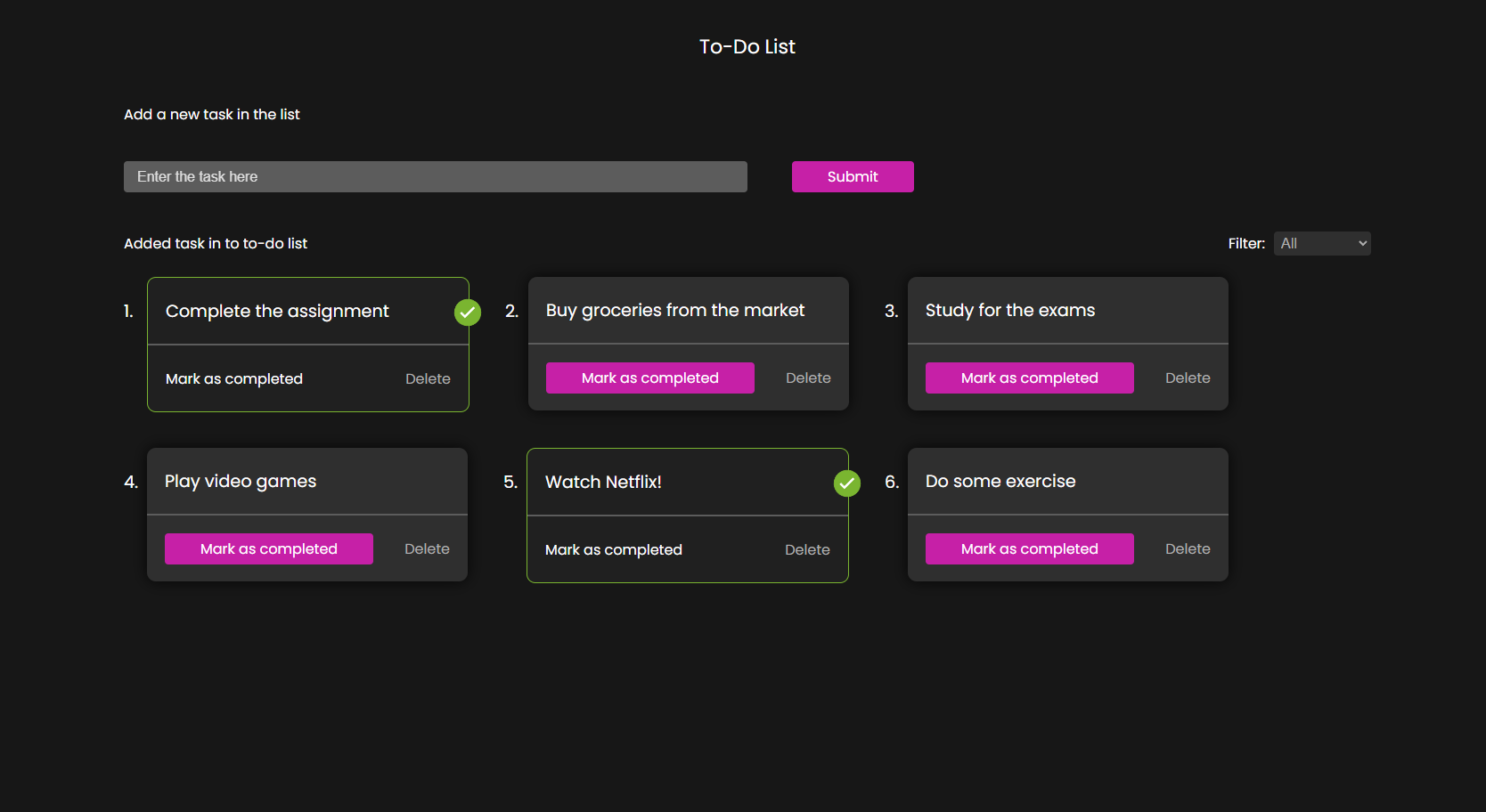The height and width of the screenshot is (812, 1486).
Task: Open the Filter dropdown set to All
Action: (1322, 243)
